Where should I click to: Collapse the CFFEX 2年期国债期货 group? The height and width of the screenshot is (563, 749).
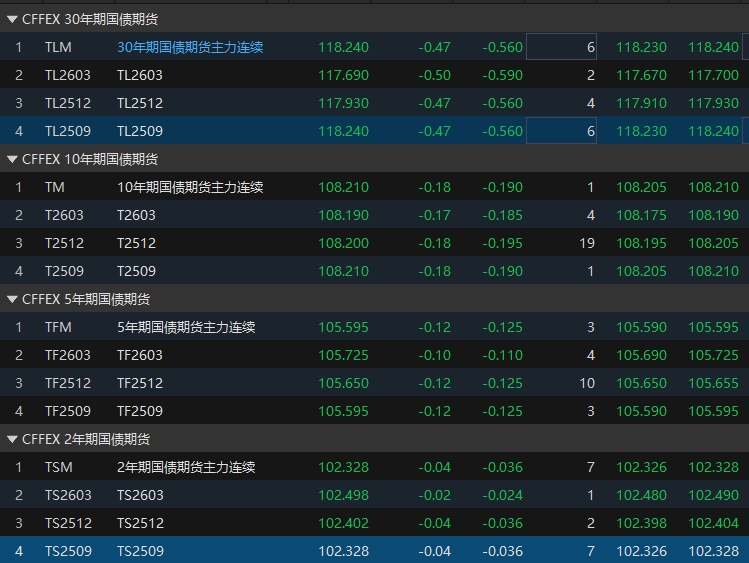point(12,439)
